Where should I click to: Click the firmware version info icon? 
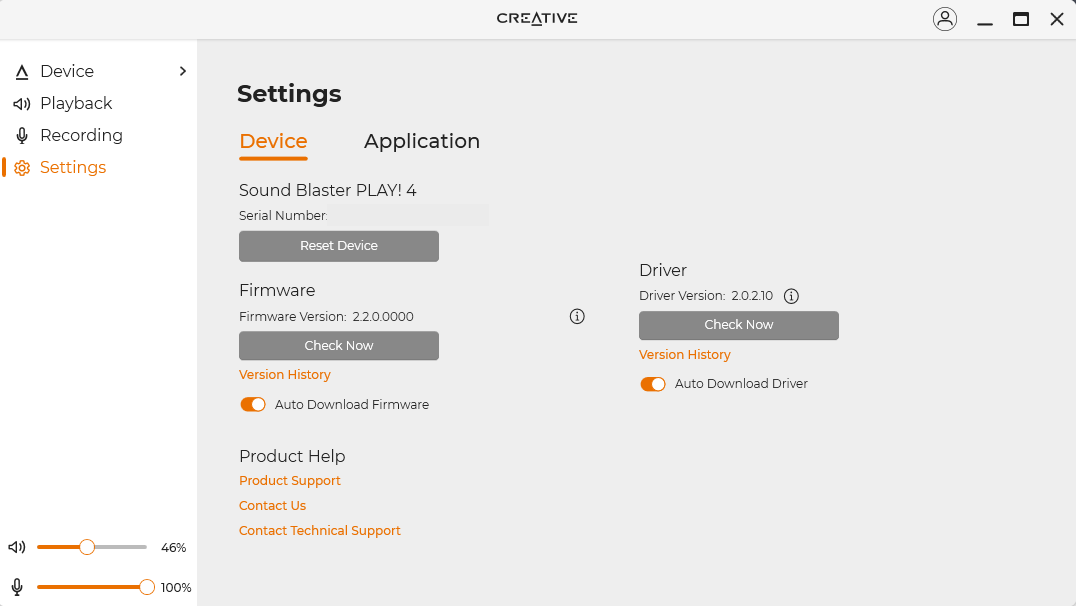(x=577, y=317)
